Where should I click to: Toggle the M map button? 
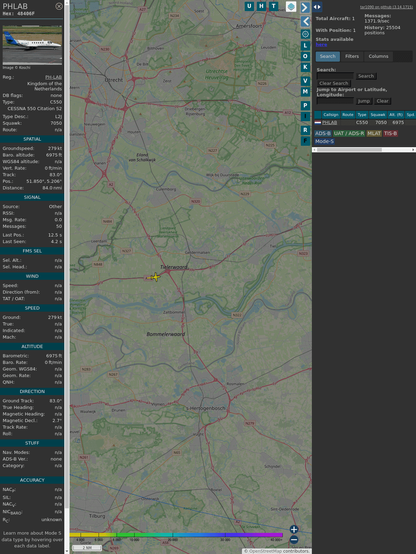[305, 92]
